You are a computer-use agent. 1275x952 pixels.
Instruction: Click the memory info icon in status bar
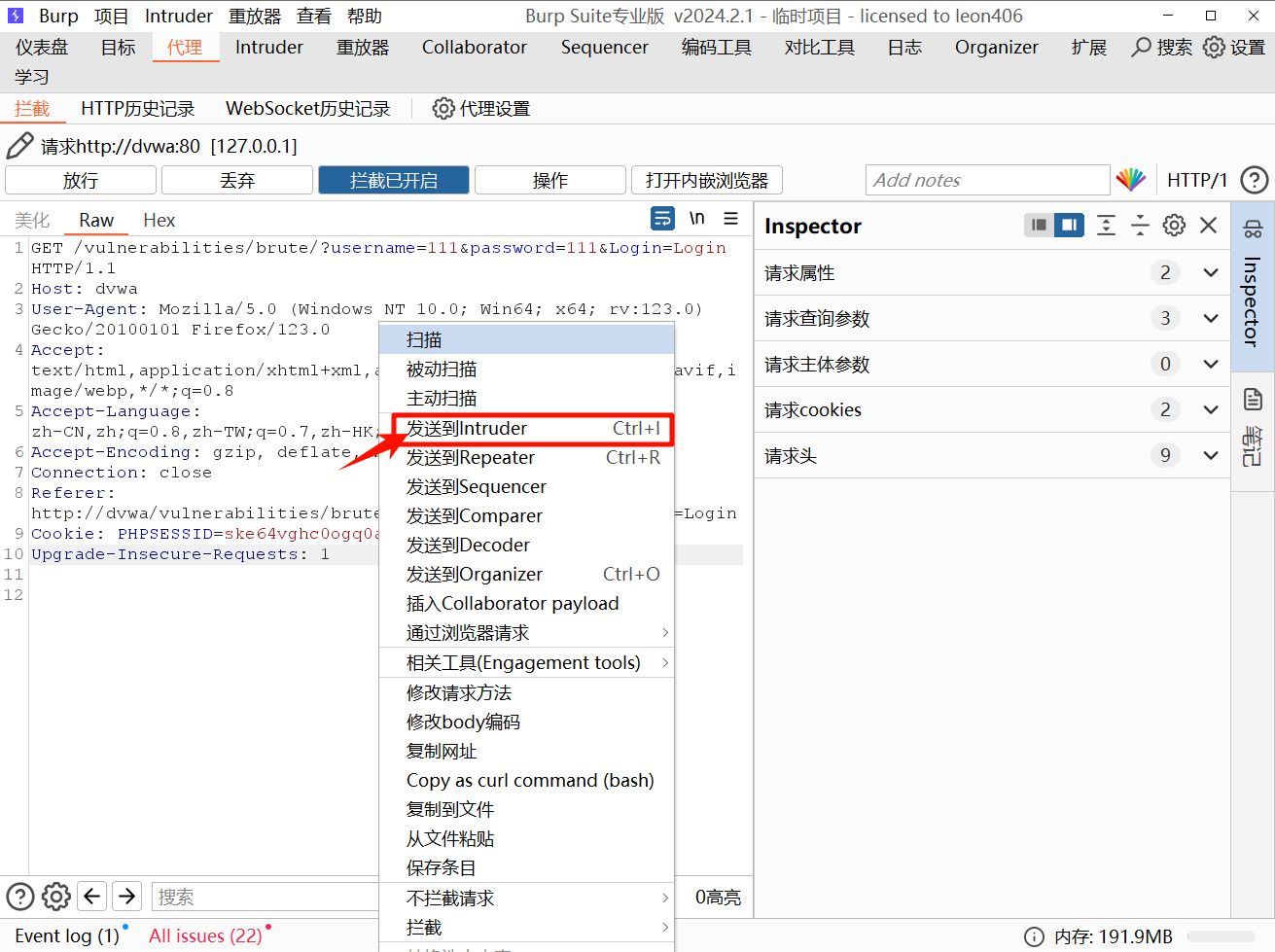(x=1034, y=936)
